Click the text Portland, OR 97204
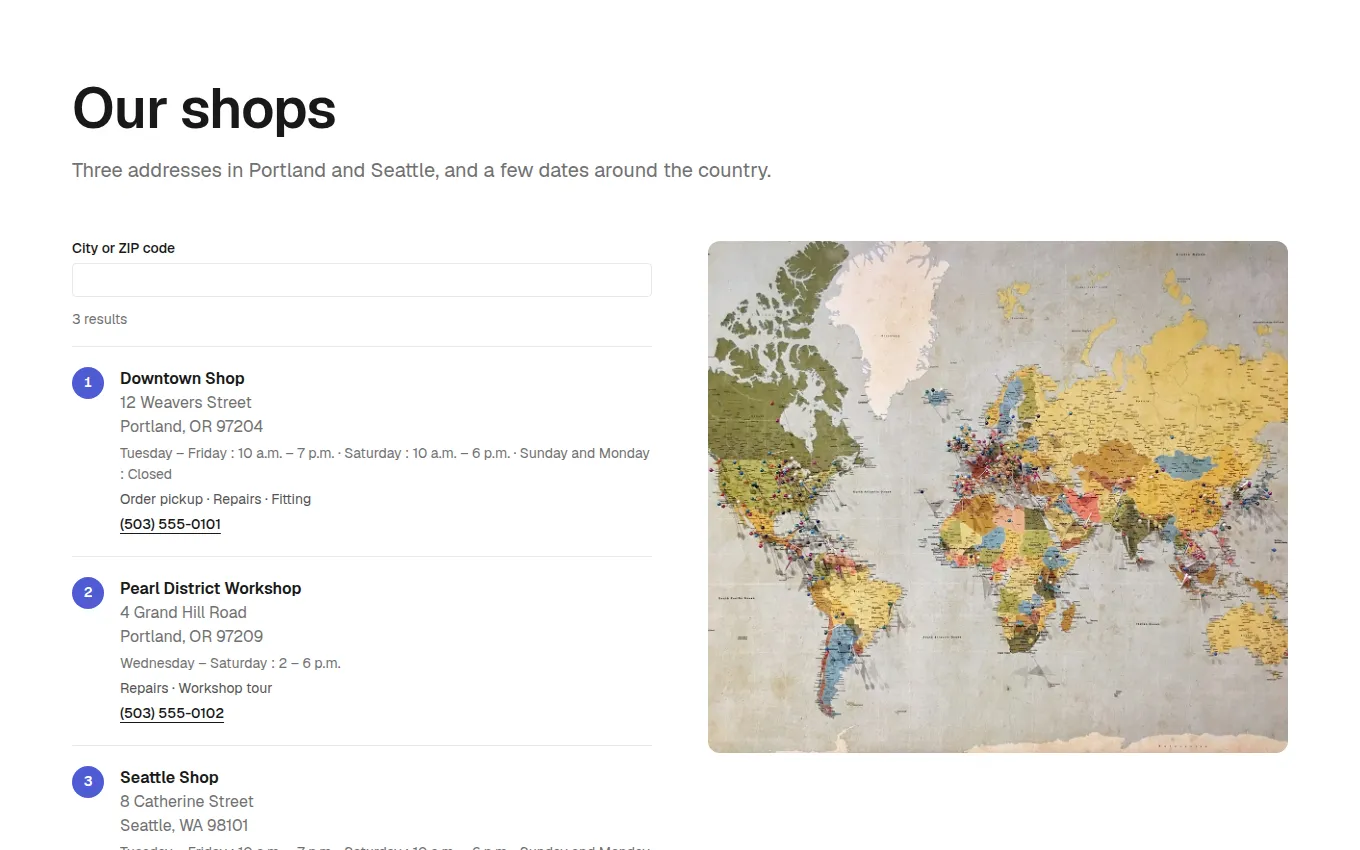 click(x=191, y=426)
